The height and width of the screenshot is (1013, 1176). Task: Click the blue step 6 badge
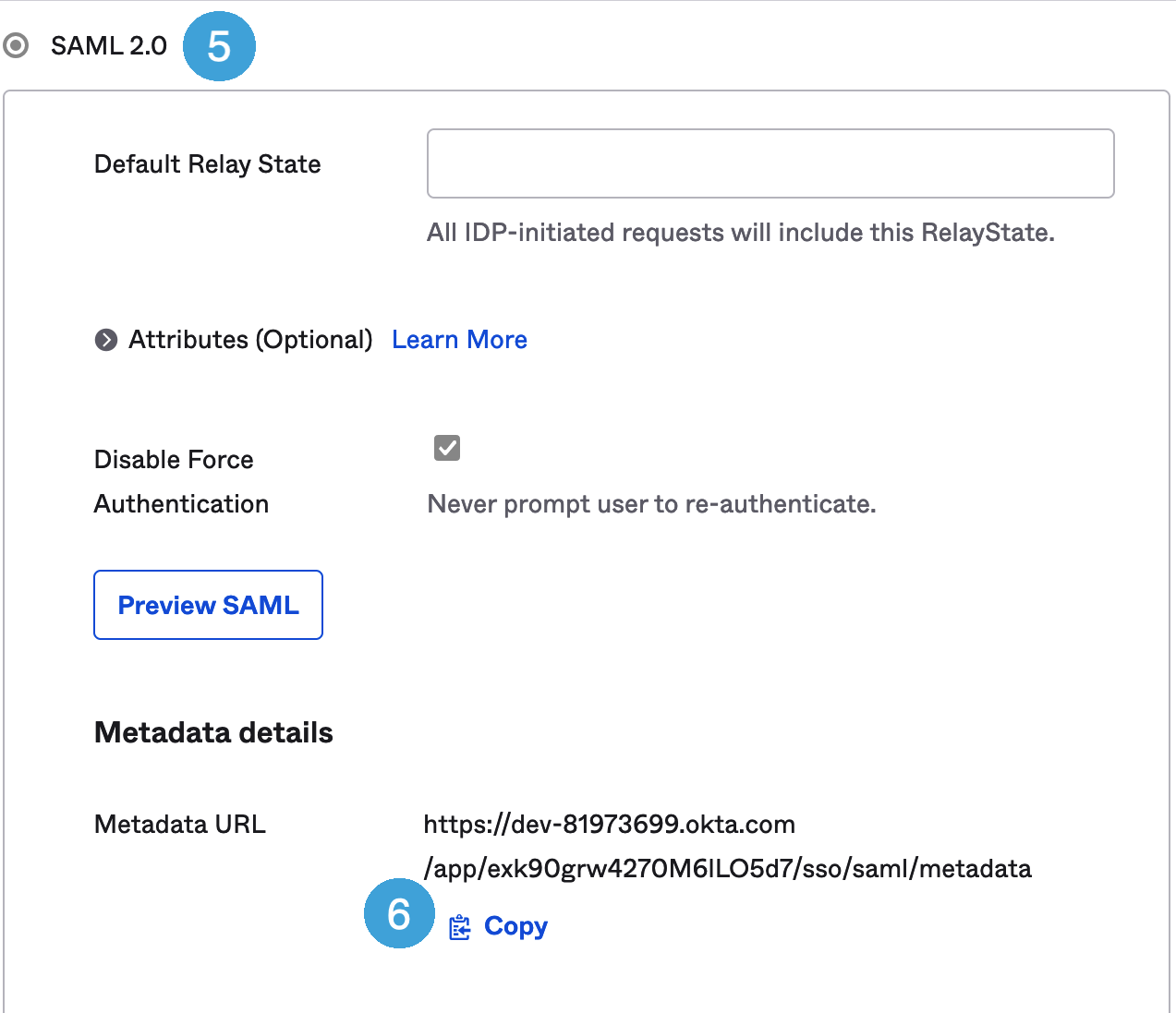click(x=399, y=913)
